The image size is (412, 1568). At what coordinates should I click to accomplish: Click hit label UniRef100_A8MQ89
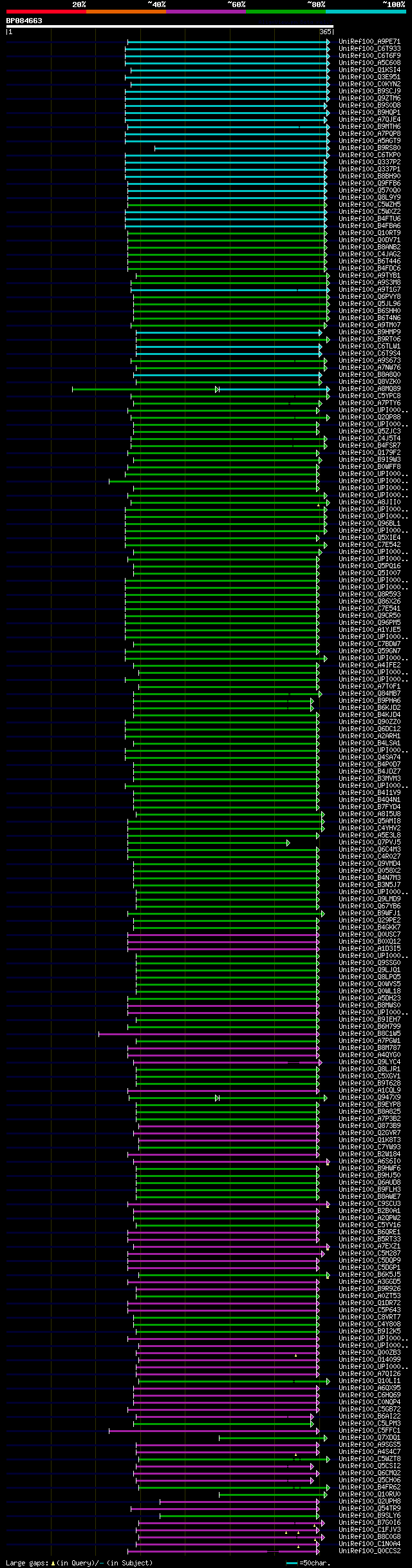coord(370,389)
